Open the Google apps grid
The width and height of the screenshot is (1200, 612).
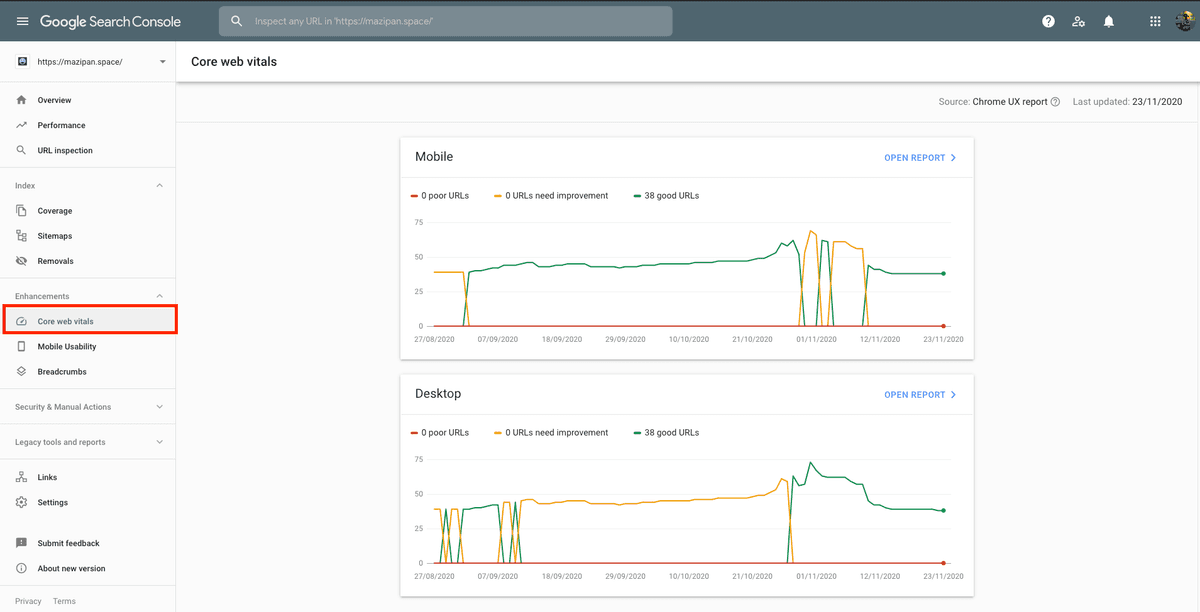(1155, 21)
